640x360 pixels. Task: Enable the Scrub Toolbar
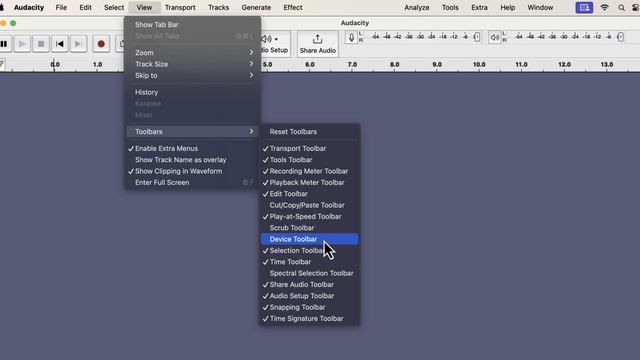pos(309,228)
